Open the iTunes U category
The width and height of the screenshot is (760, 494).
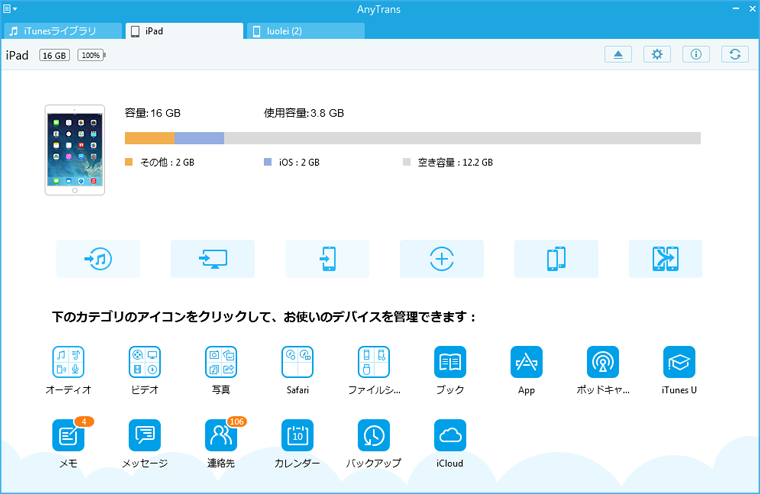(x=679, y=362)
